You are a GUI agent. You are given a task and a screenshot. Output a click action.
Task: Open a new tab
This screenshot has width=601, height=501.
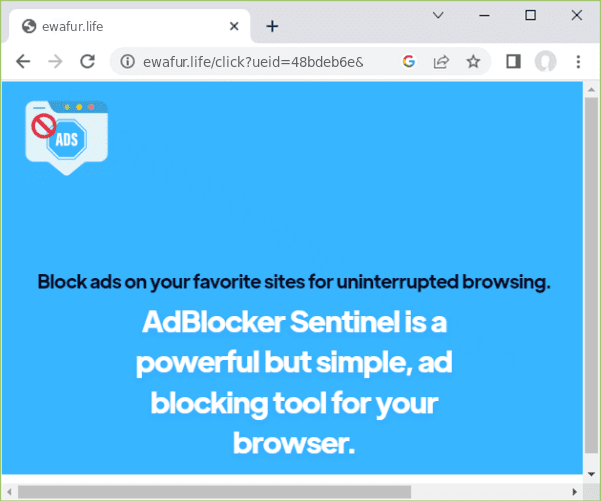272,26
